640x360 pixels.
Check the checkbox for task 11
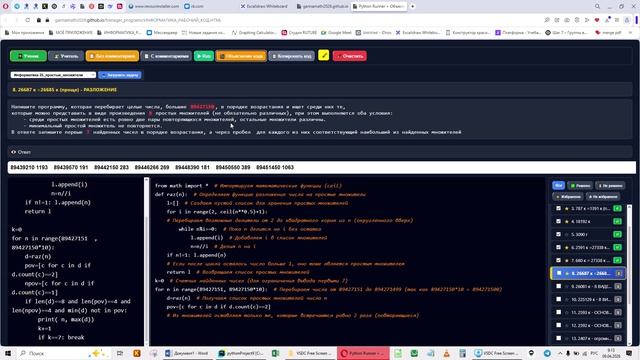point(559,312)
